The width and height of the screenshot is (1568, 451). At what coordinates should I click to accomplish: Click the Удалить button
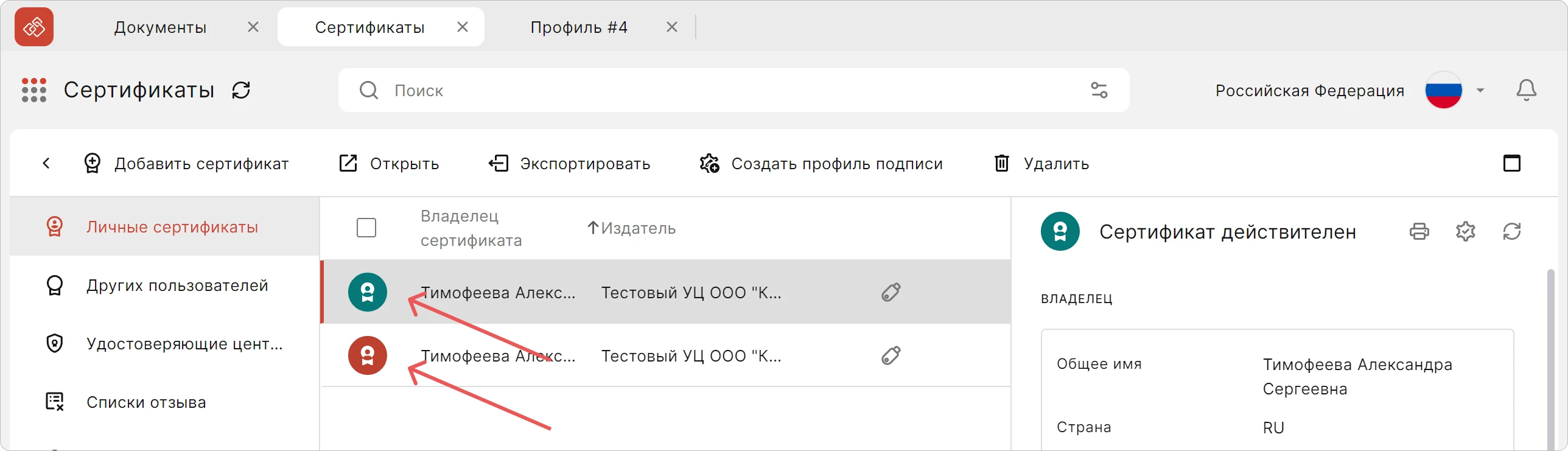[1041, 163]
